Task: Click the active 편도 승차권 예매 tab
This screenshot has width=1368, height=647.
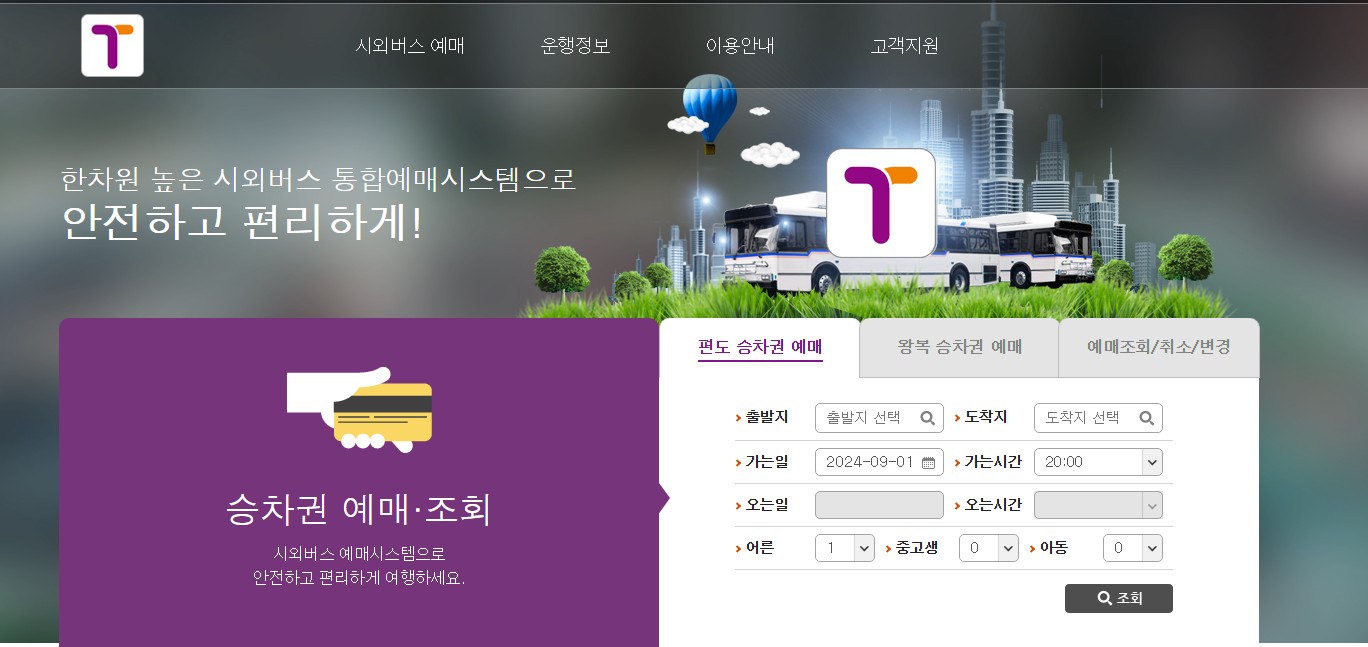Action: click(x=760, y=348)
